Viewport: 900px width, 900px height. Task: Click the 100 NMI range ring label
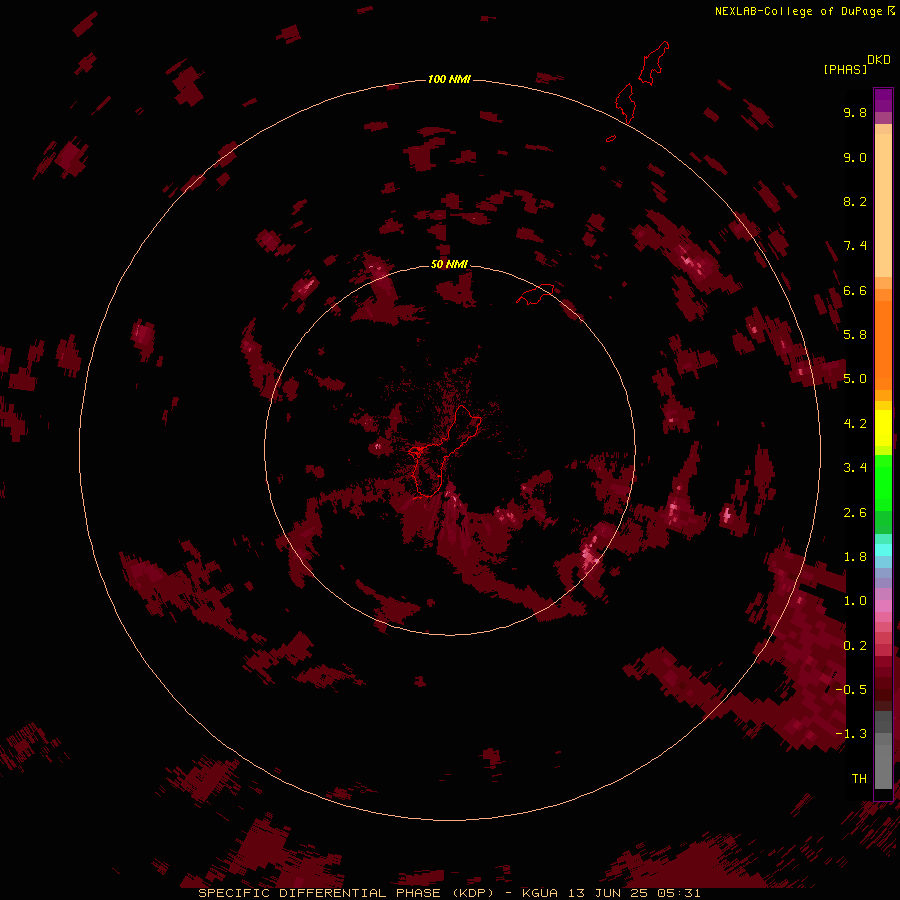449,79
